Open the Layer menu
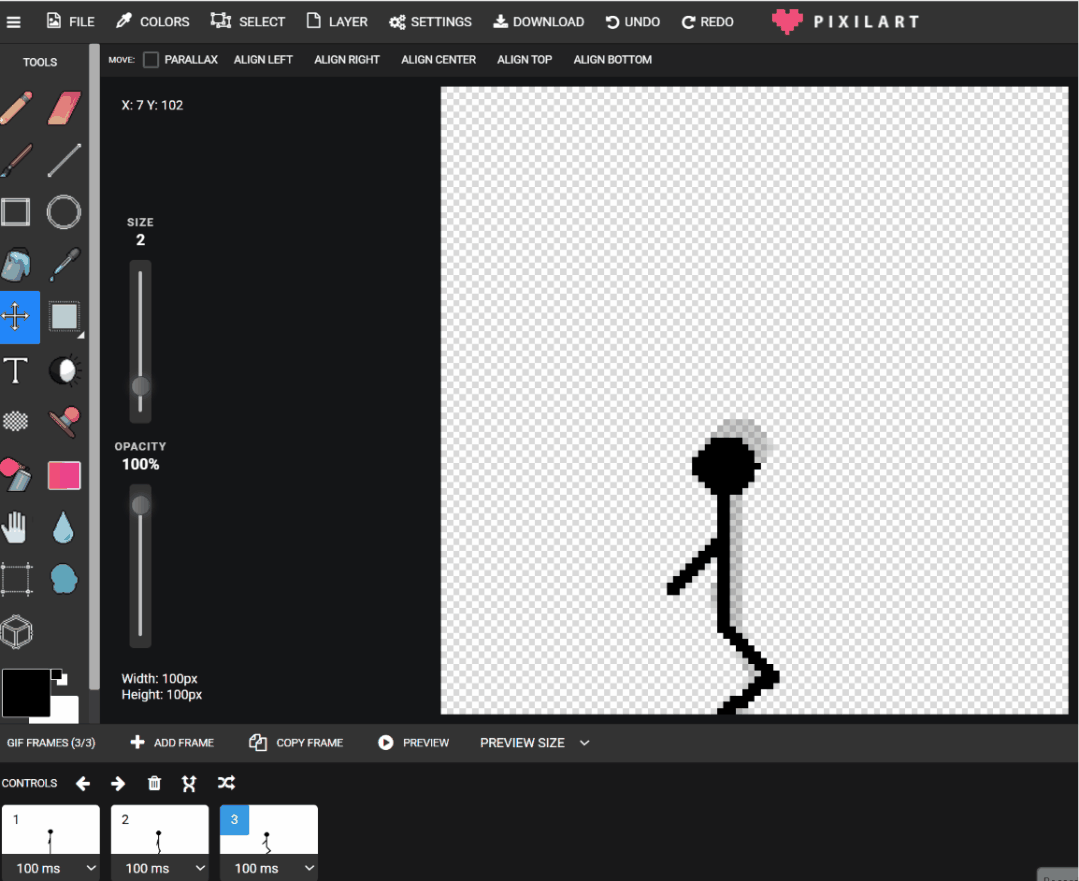The image size is (1079, 881). (x=336, y=21)
